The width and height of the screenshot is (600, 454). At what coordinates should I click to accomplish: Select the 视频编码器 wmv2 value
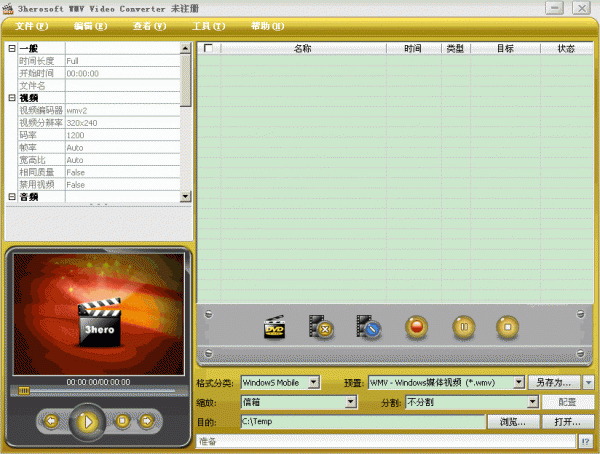[x=122, y=110]
